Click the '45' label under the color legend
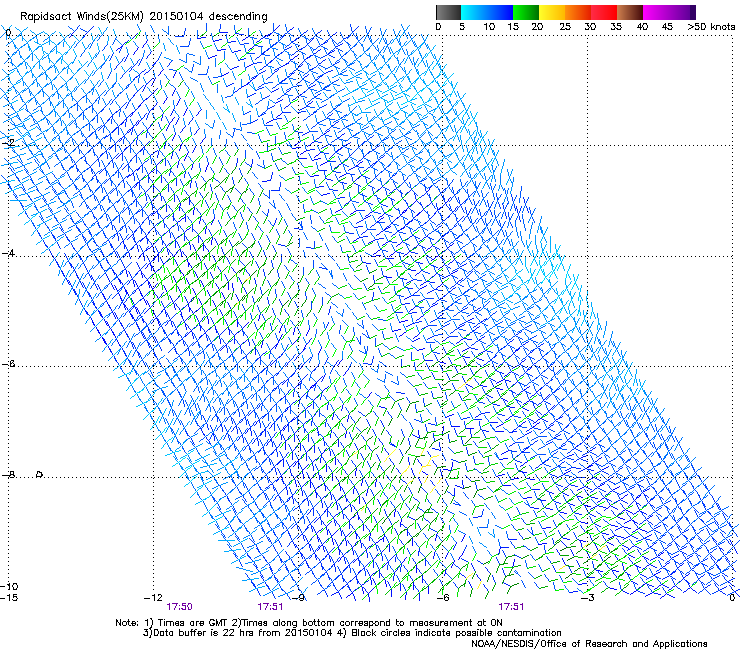The image size is (740, 650). pyautogui.click(x=667, y=27)
